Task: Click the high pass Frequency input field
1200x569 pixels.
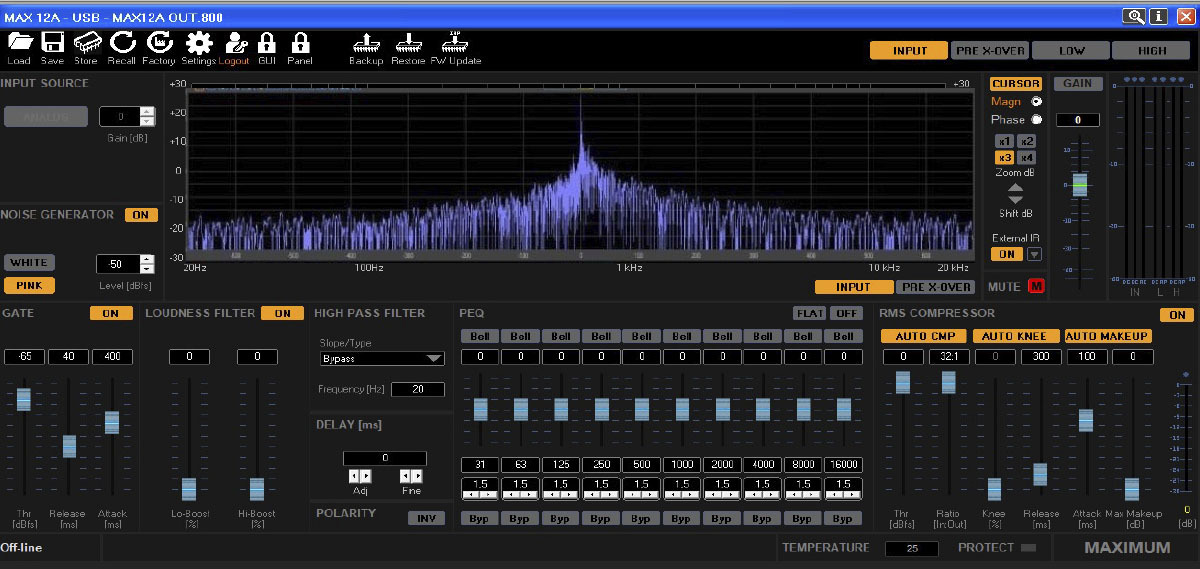Action: [x=418, y=389]
